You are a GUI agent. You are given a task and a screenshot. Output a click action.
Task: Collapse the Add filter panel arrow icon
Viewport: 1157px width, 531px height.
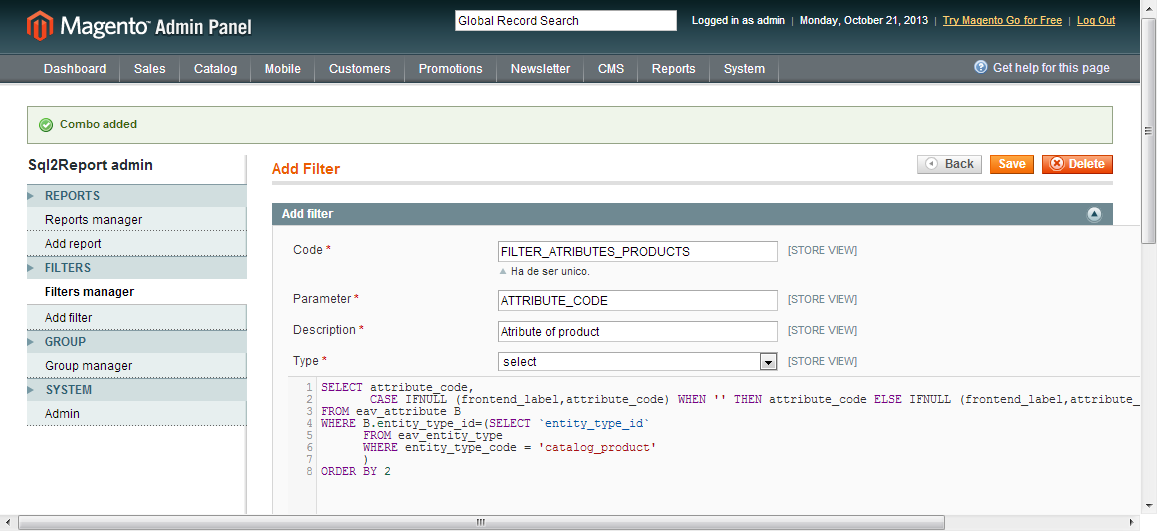[1094, 214]
